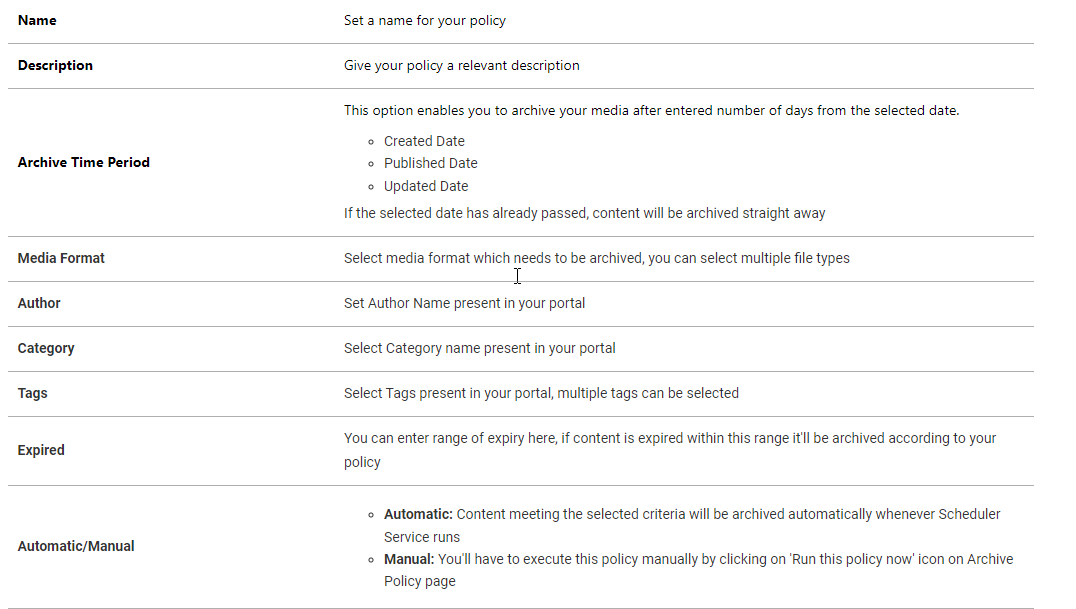Click the Created Date bullet item
1076x609 pixels.
click(x=424, y=141)
